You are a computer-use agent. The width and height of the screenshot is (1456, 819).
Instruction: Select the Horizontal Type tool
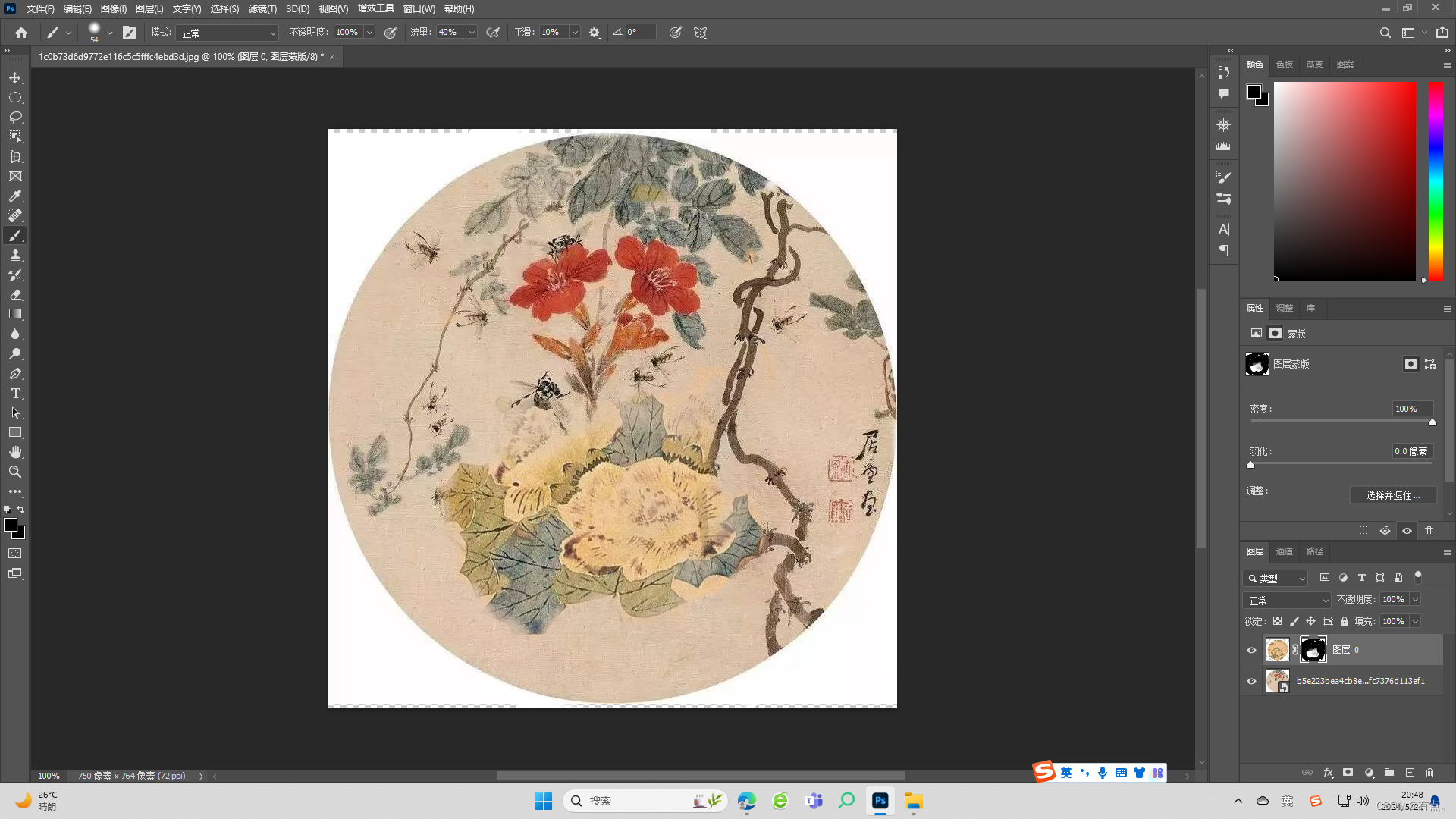(15, 393)
